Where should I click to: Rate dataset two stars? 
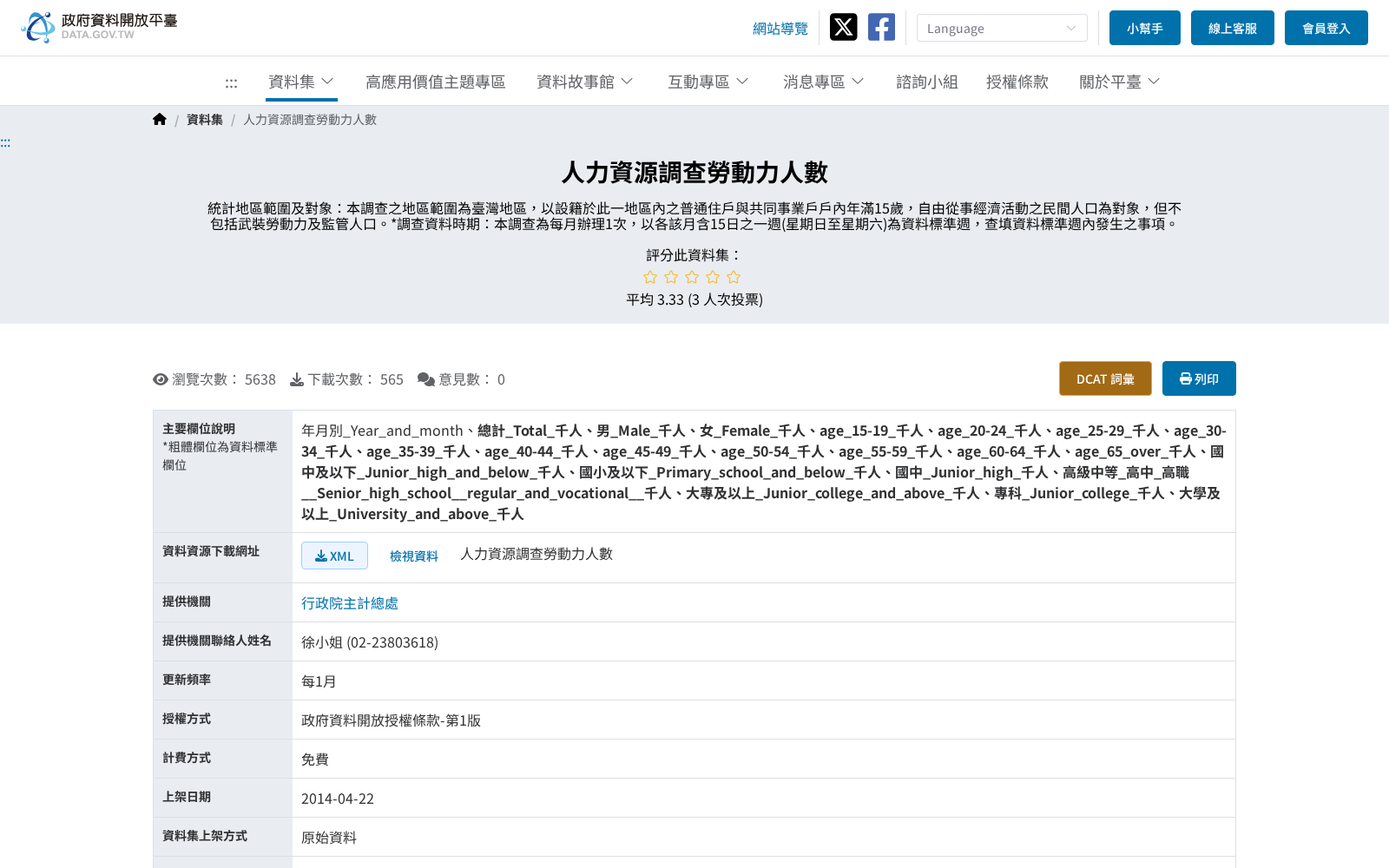tap(671, 277)
